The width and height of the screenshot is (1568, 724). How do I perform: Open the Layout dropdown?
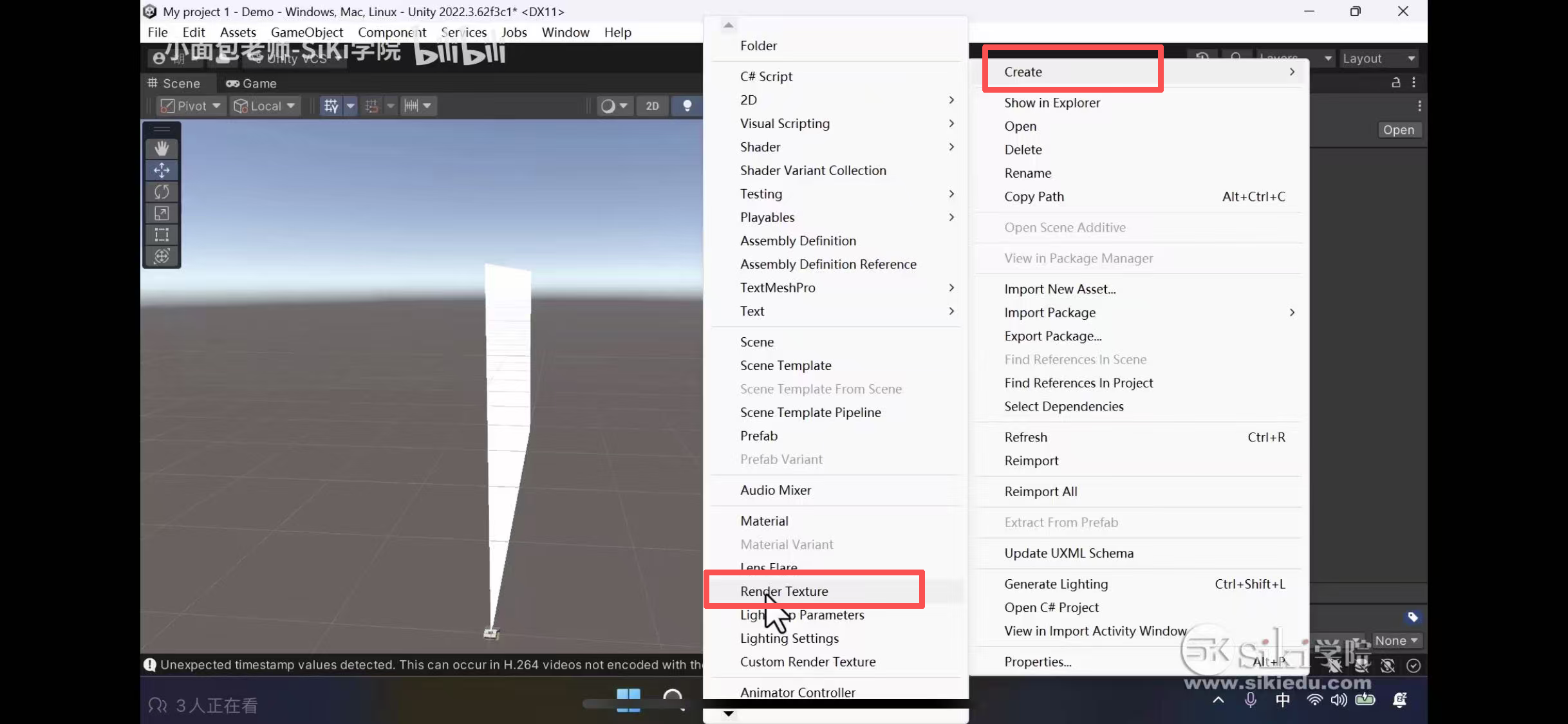pyautogui.click(x=1378, y=59)
